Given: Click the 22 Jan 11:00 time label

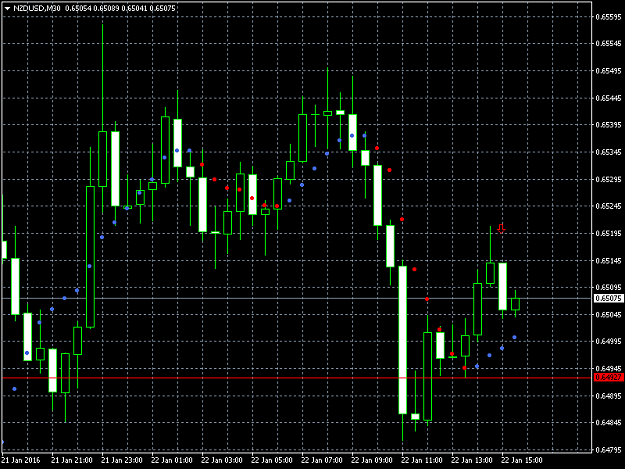Looking at the screenshot, I should pyautogui.click(x=422, y=460).
